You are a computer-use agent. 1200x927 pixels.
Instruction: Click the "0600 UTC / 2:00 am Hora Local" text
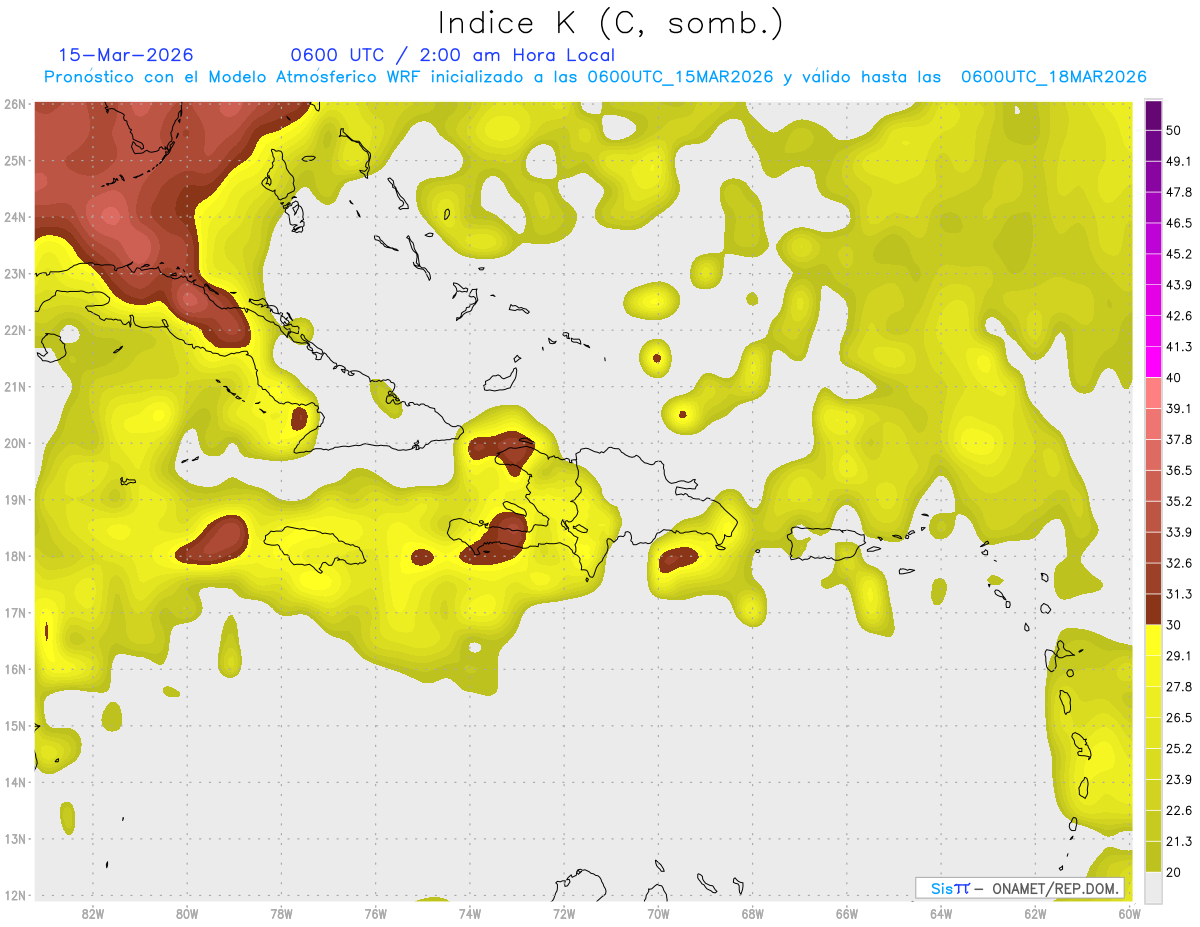pos(452,56)
